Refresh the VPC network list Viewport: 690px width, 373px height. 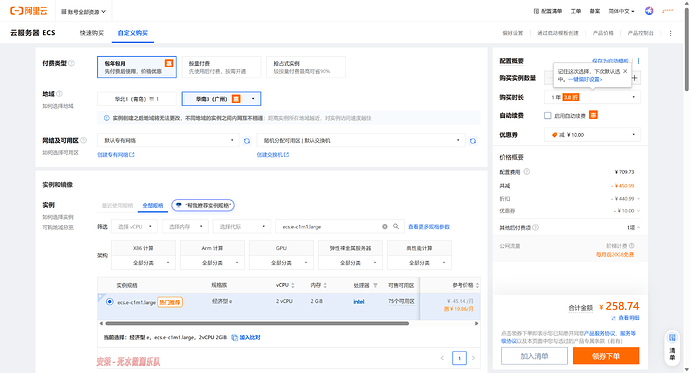tap(247, 141)
